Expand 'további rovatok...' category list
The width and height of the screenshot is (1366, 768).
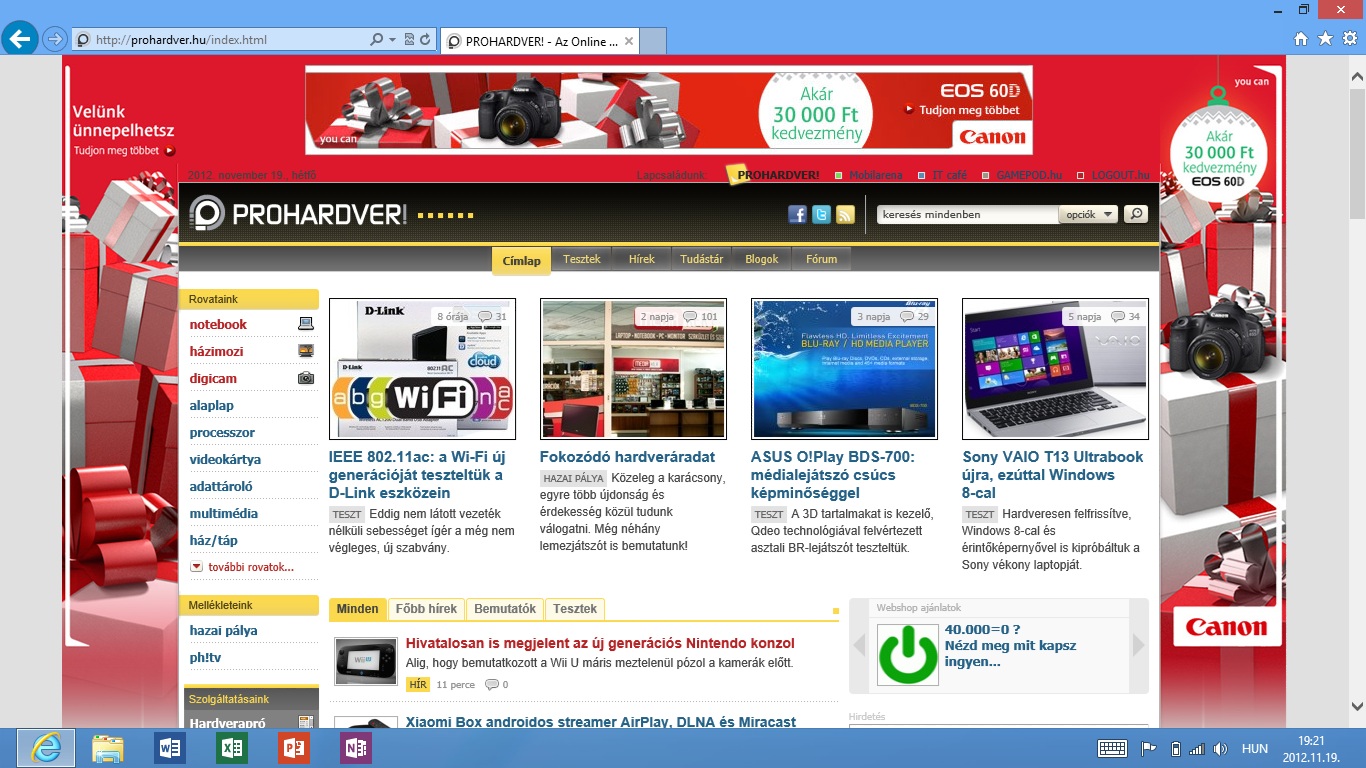242,567
